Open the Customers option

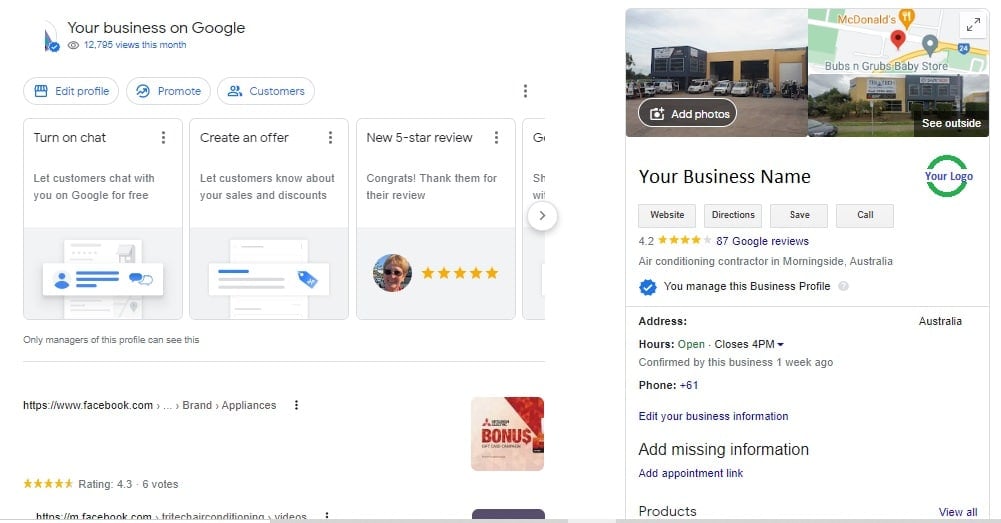266,91
